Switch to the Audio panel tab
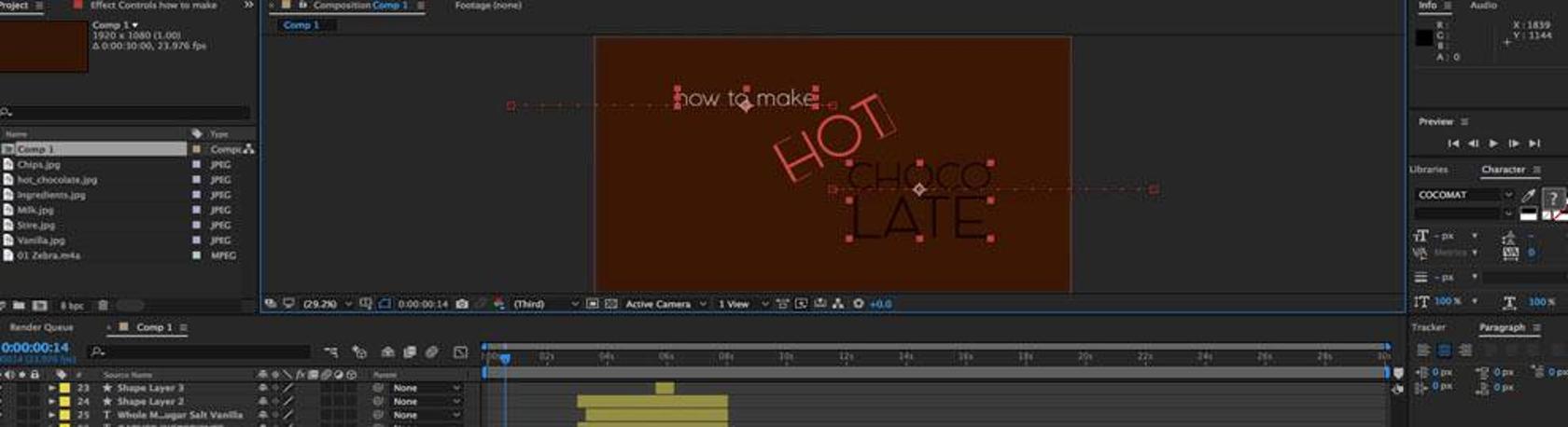Screen dimensions: 1568x427 [1483, 6]
